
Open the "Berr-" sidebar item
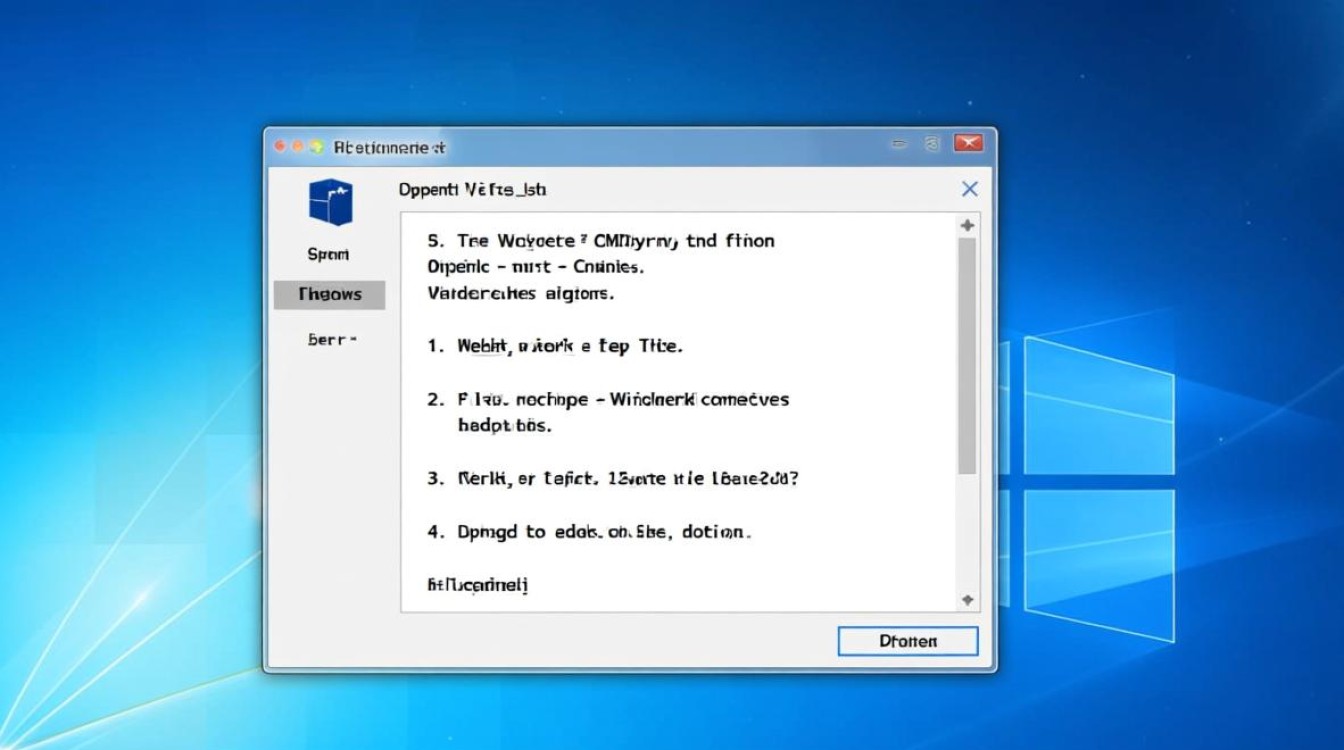[x=332, y=340]
